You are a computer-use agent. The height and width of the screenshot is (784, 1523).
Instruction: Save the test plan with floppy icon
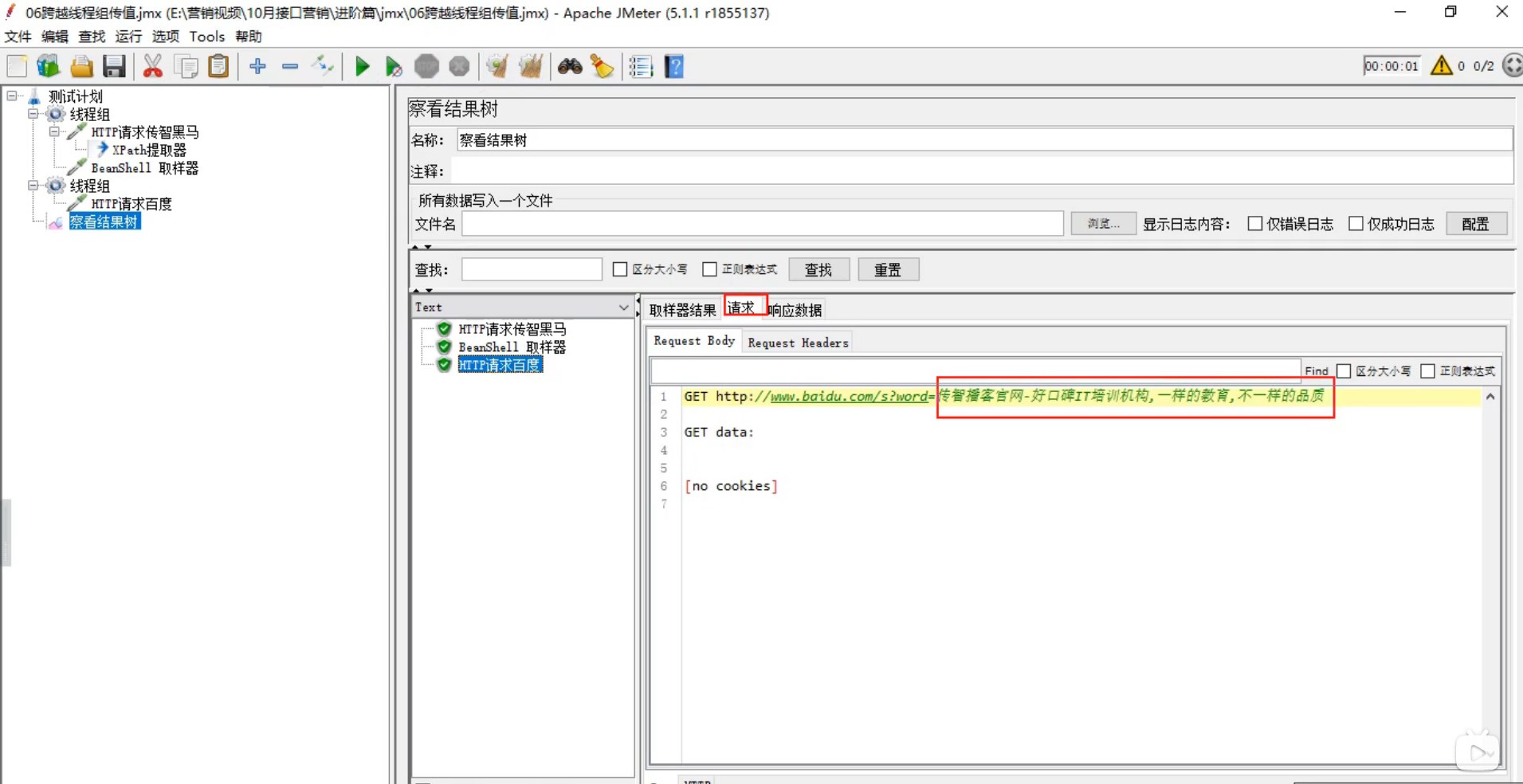click(114, 66)
